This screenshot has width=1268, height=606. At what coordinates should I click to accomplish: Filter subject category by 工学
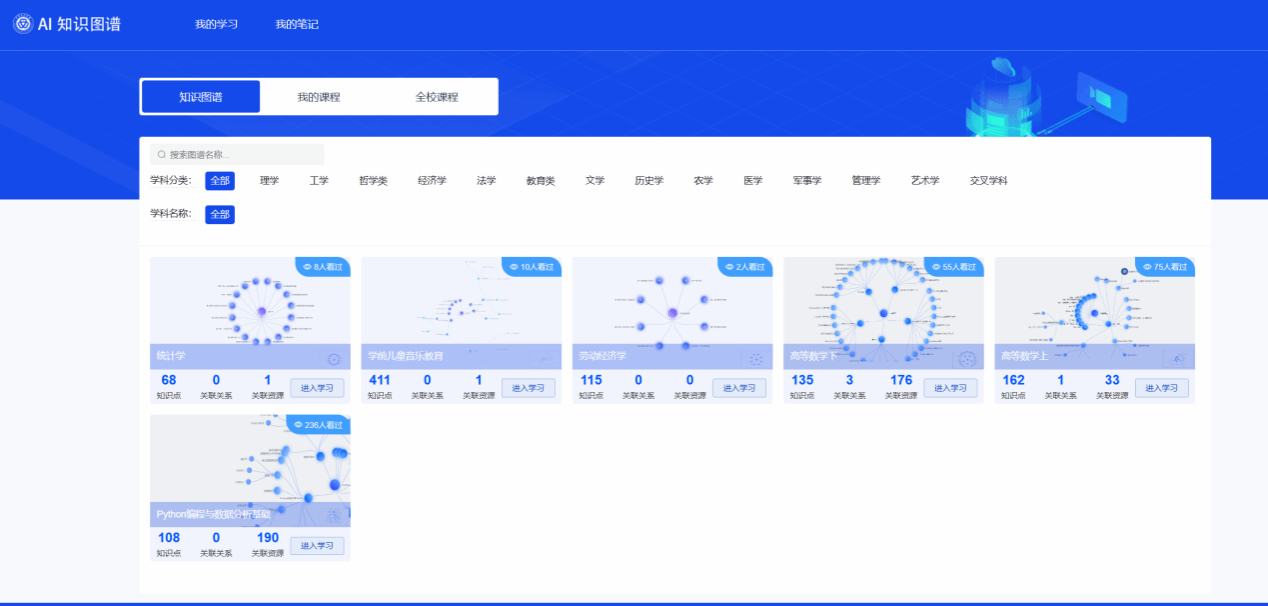pyautogui.click(x=319, y=181)
